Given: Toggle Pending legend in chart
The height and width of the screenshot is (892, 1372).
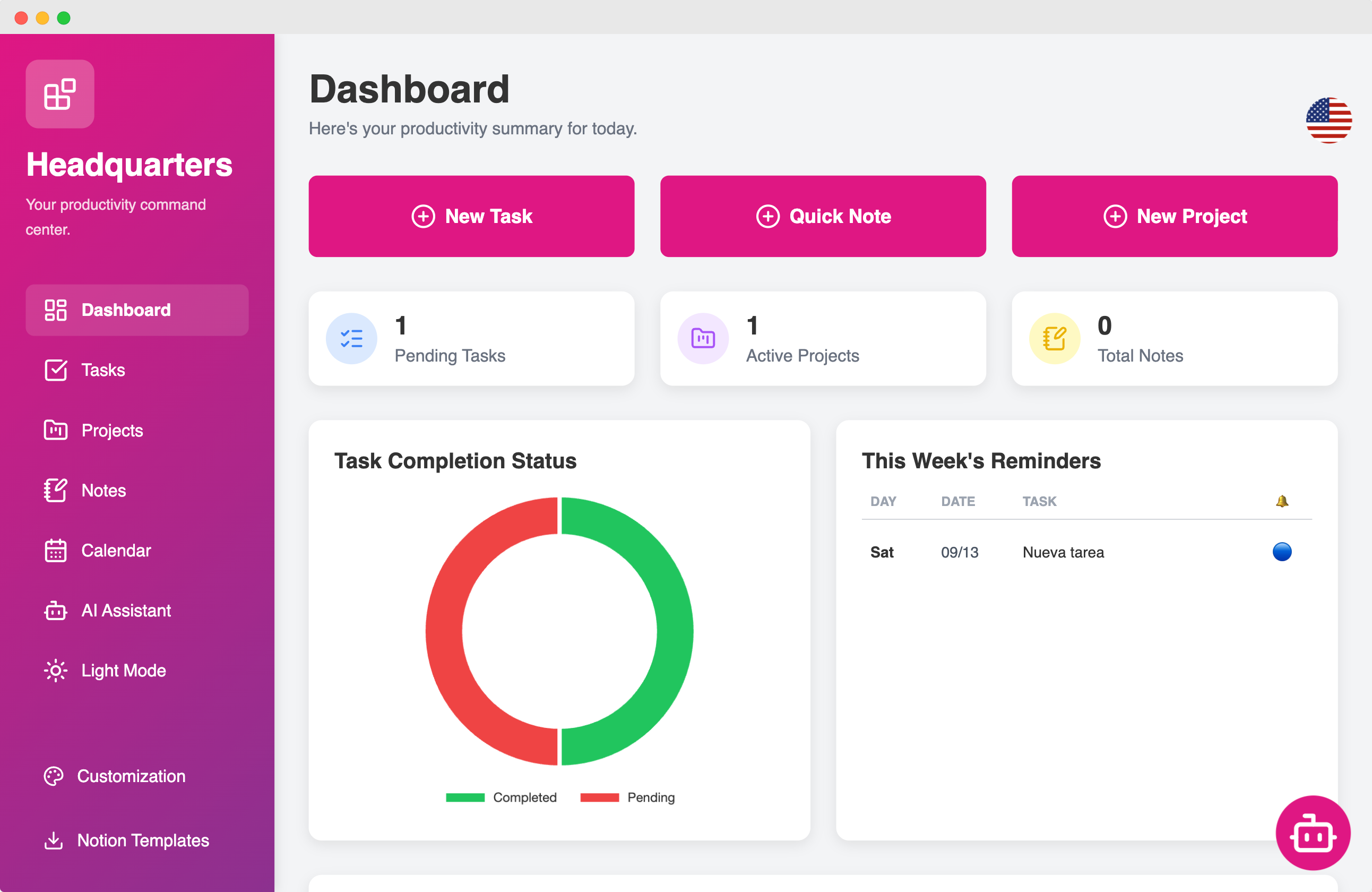Looking at the screenshot, I should [627, 797].
